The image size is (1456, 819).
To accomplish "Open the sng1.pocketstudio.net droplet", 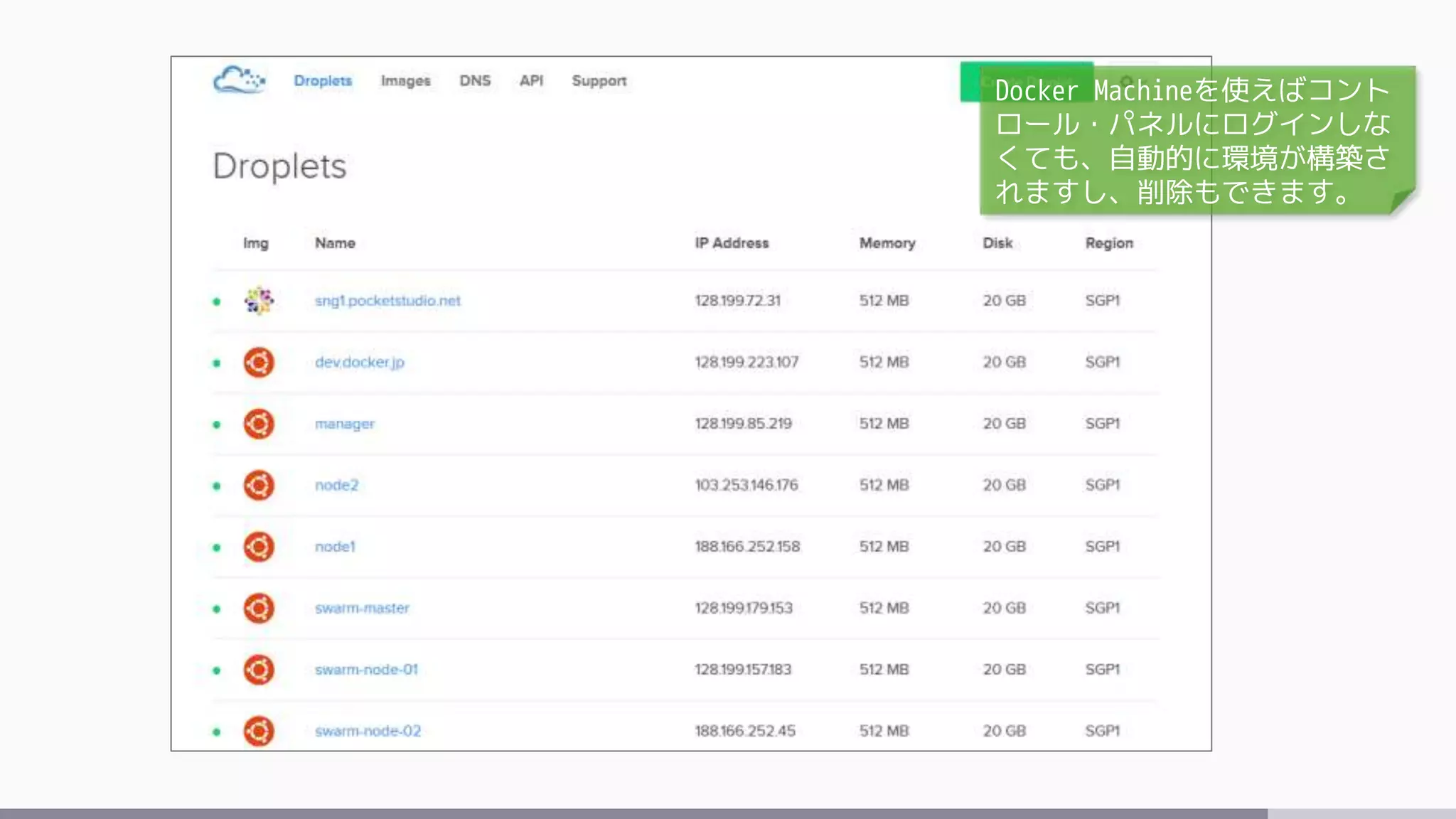I will [x=387, y=301].
